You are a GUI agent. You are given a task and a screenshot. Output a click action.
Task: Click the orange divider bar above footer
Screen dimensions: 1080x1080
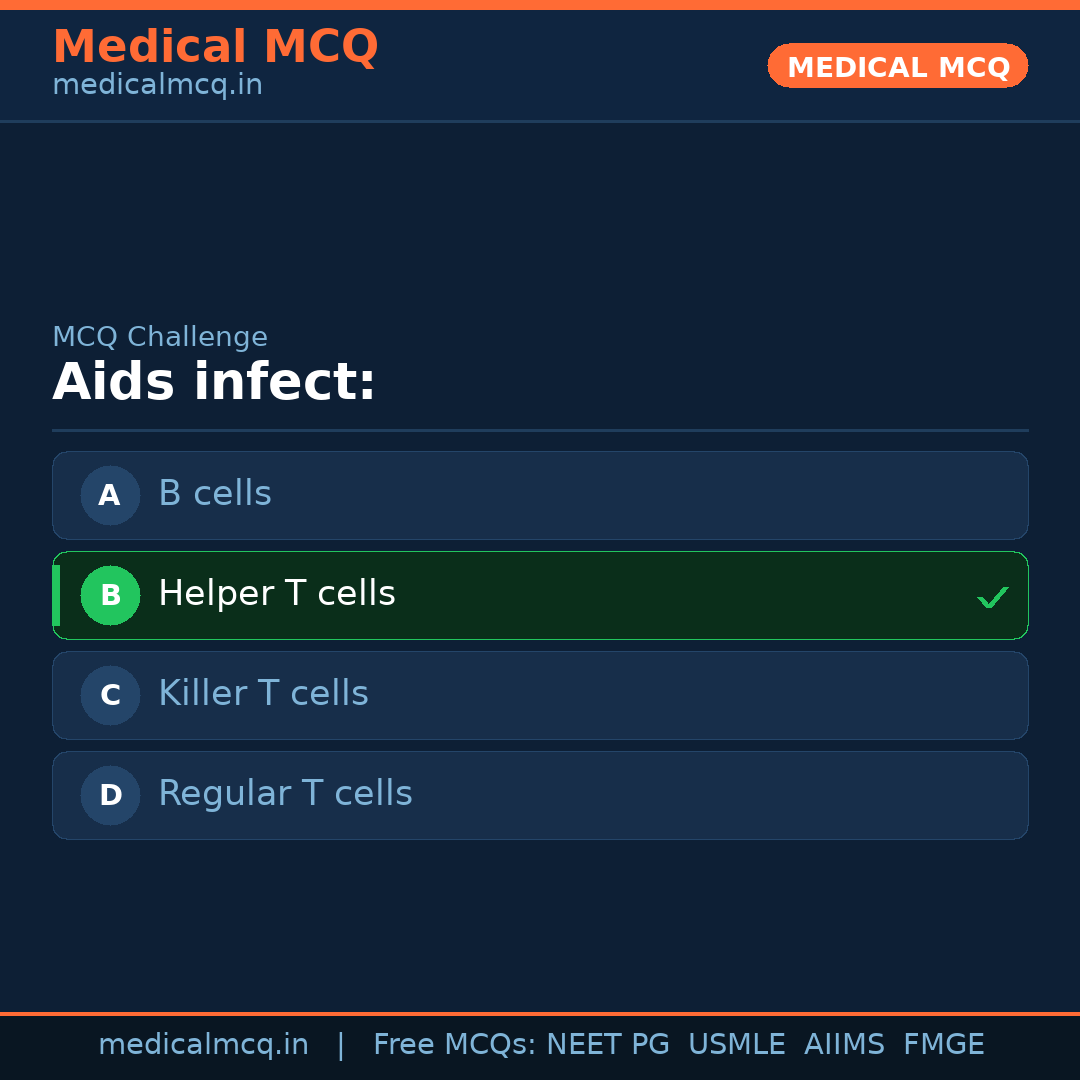click(x=540, y=1013)
